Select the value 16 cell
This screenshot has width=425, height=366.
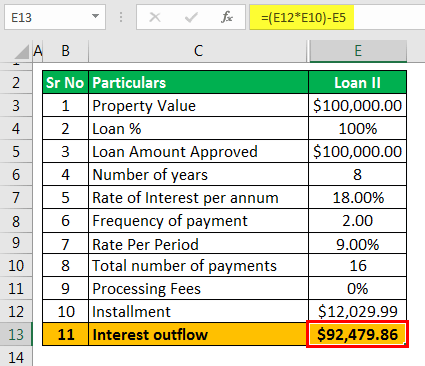[357, 265]
